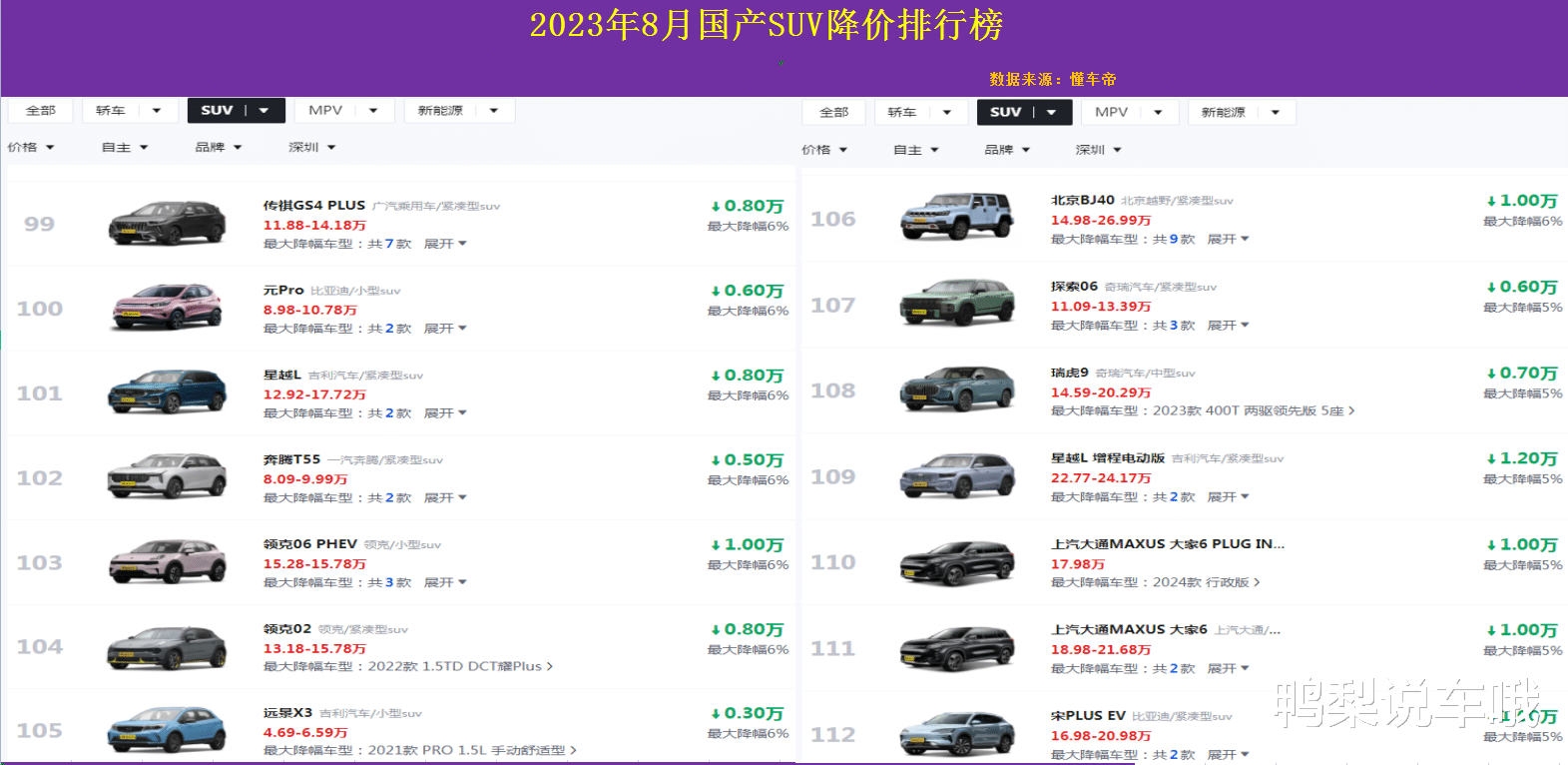
Task: Click the 宋PLUS EV model name
Action: tap(1088, 716)
